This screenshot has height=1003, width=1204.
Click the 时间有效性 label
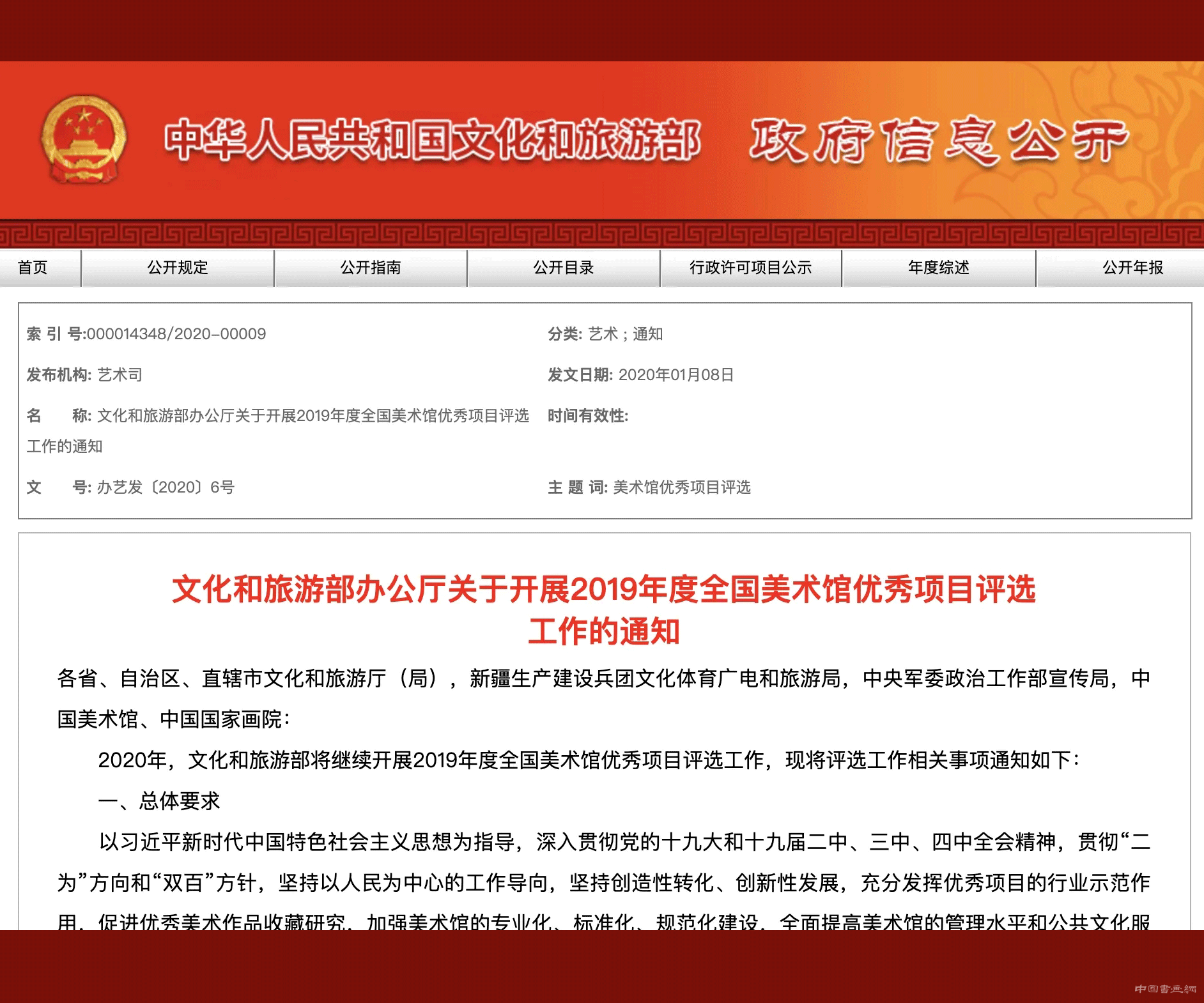click(588, 416)
